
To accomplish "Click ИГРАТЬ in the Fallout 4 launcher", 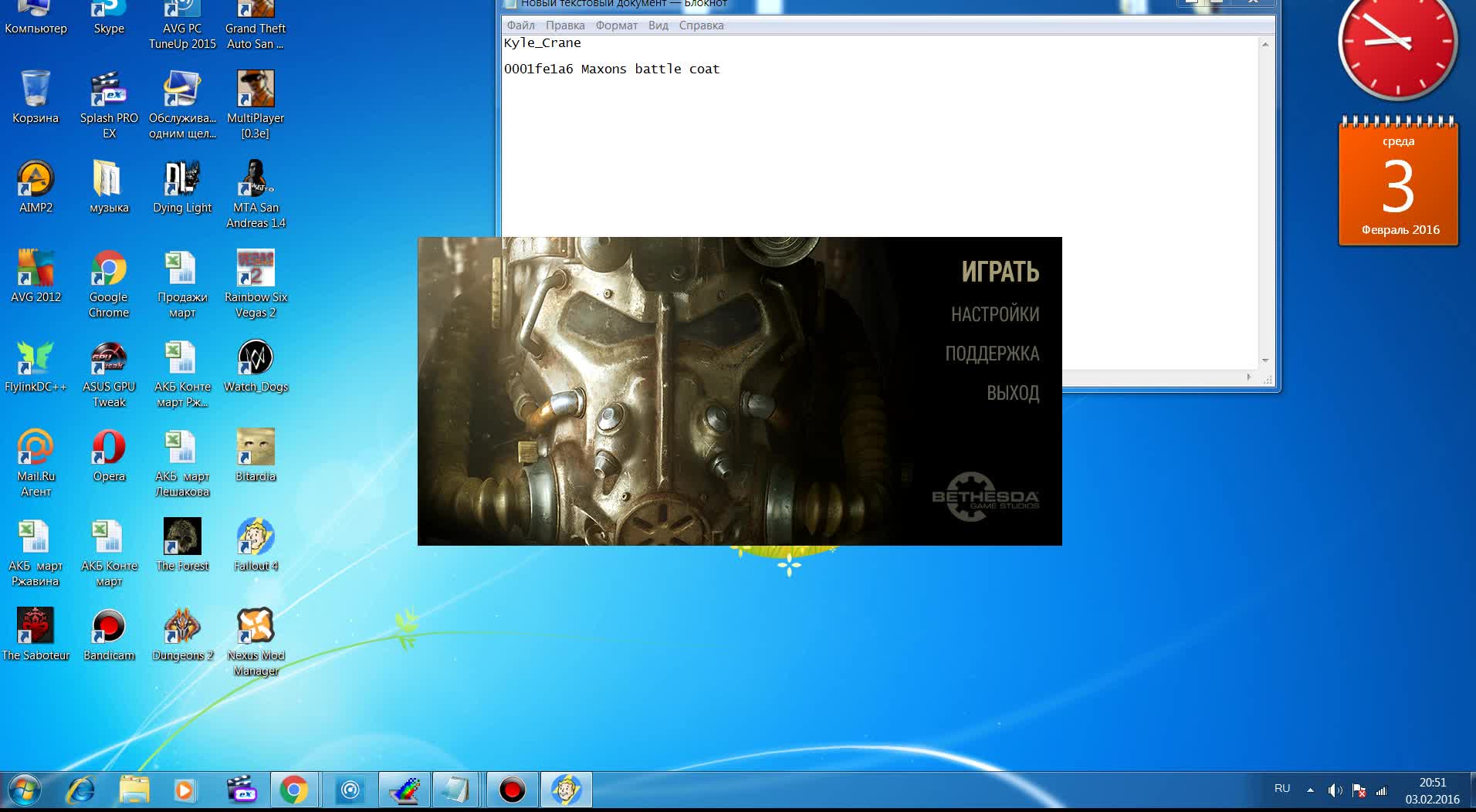I will pos(1000,272).
